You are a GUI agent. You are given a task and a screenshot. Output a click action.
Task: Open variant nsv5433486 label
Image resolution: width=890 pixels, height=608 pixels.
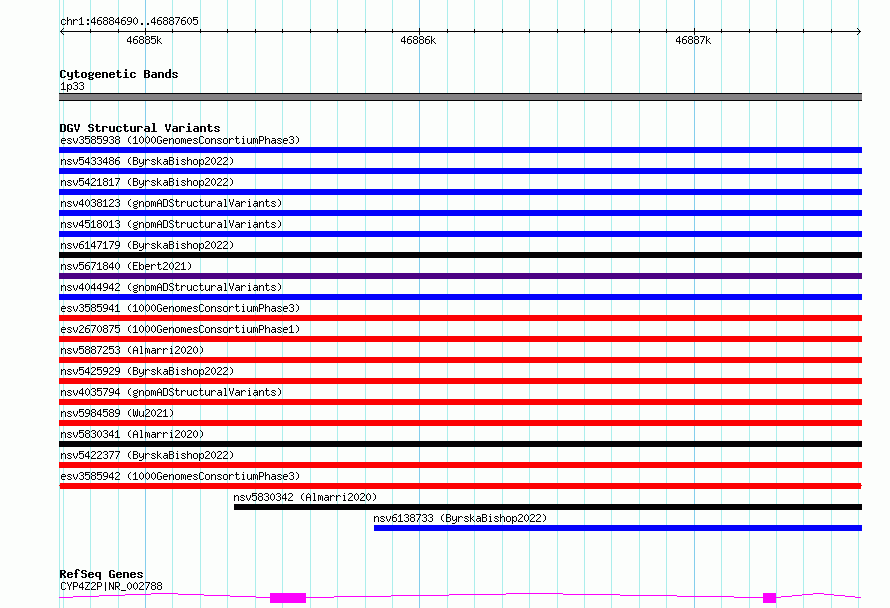tap(147, 161)
